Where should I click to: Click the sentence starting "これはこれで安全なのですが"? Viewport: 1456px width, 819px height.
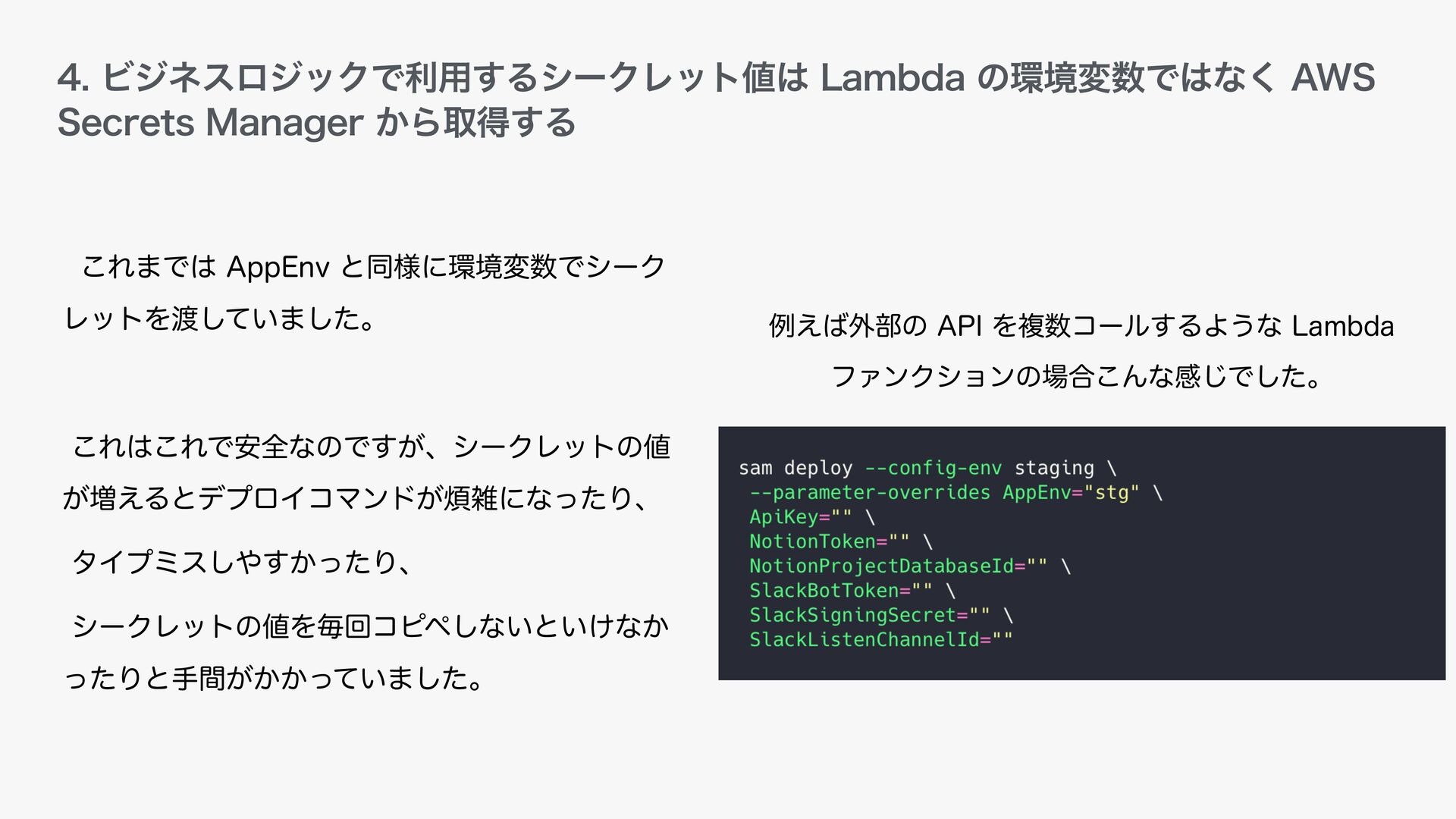point(372,447)
